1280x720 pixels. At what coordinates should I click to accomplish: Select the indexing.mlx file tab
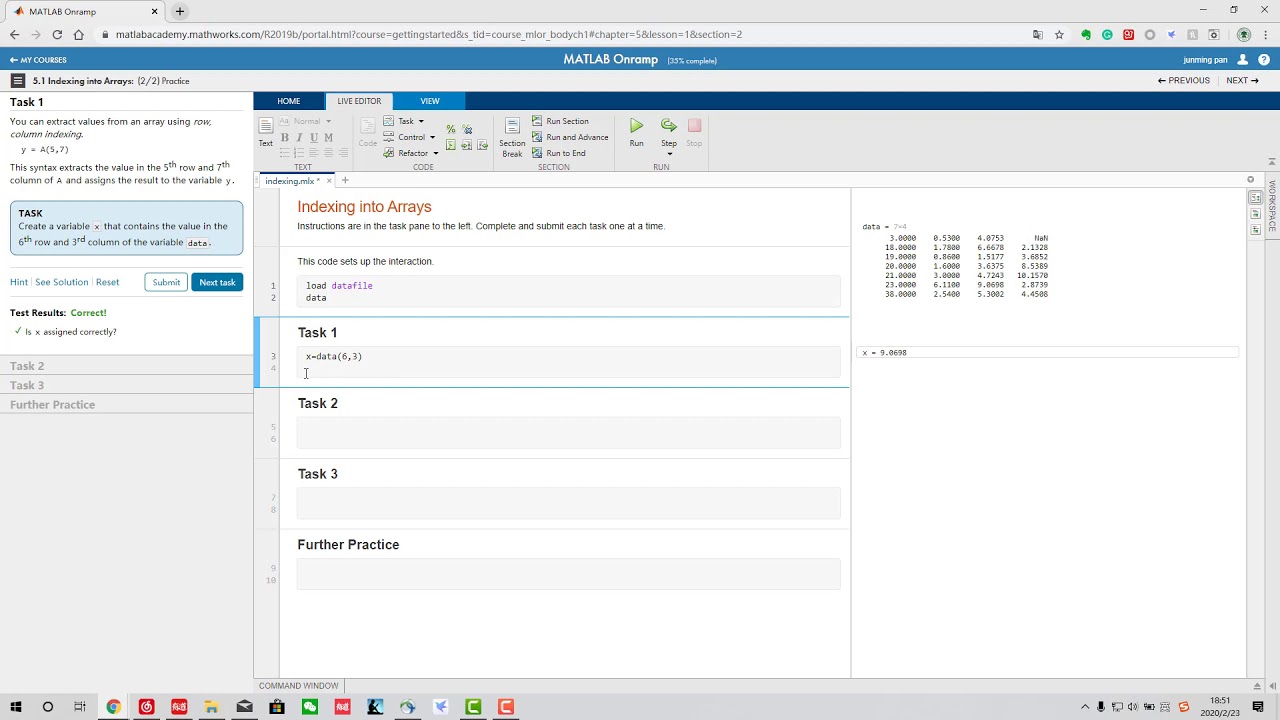click(x=292, y=181)
